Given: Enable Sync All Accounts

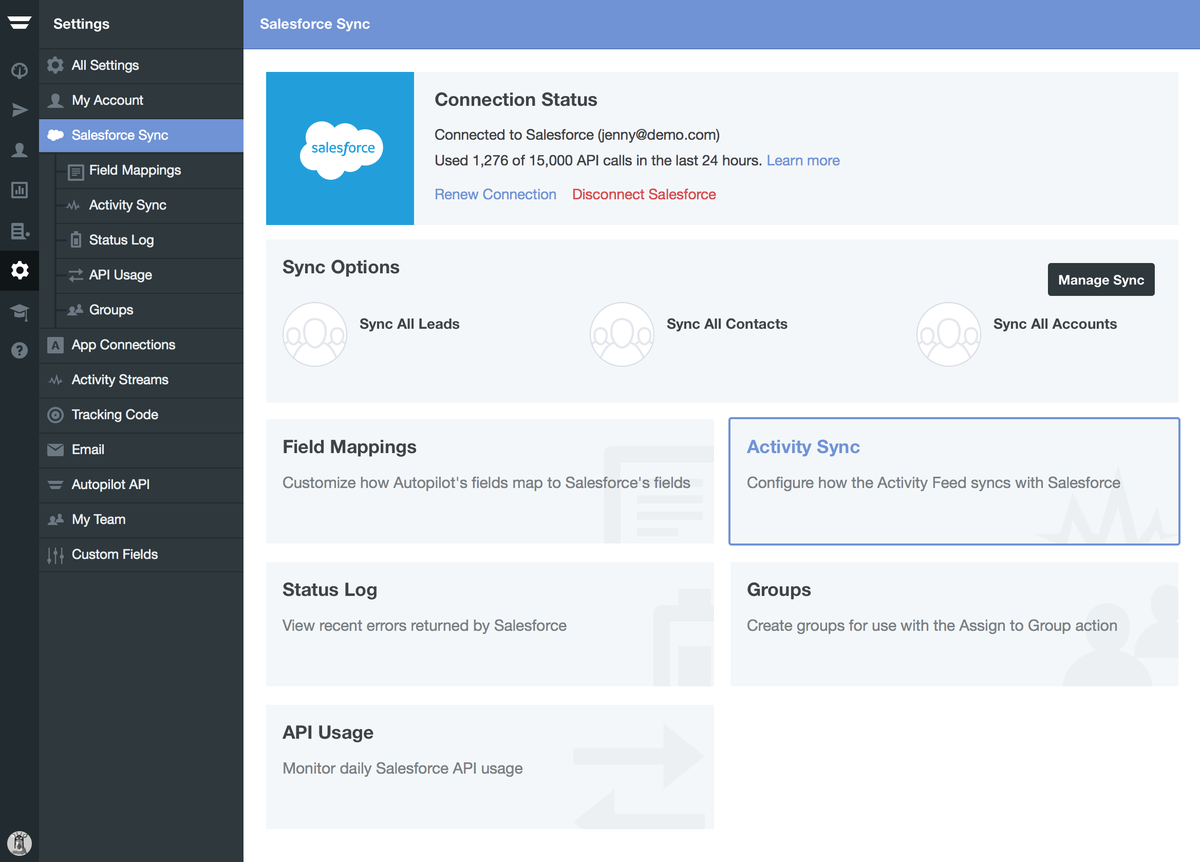Looking at the screenshot, I should (x=948, y=334).
